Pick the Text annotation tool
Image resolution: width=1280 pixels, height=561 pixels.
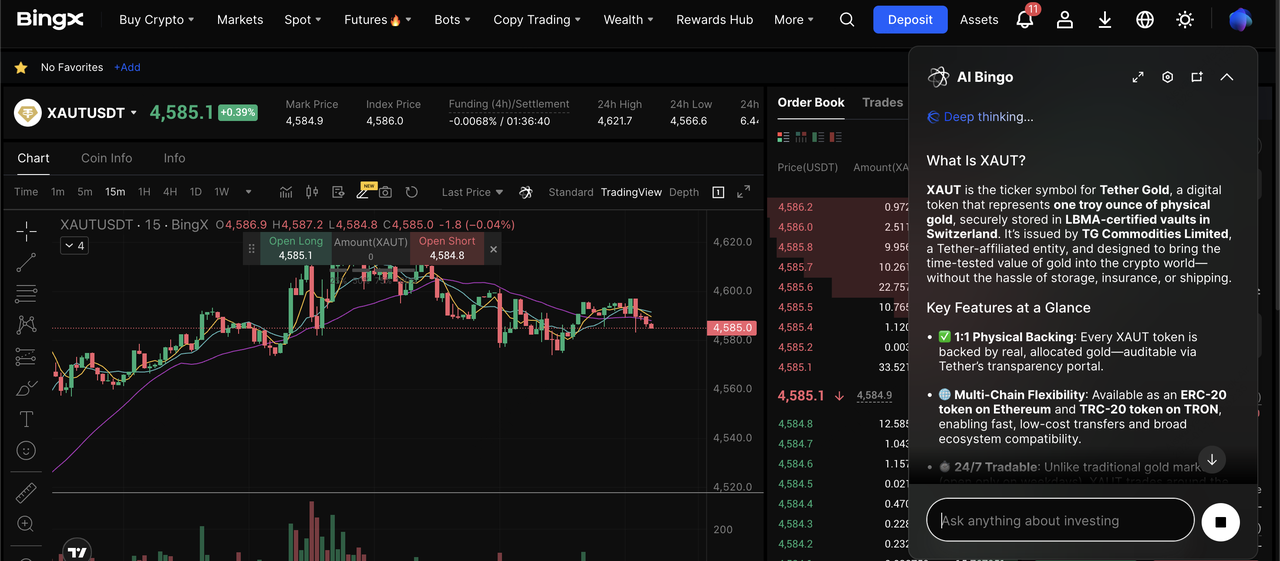26,419
